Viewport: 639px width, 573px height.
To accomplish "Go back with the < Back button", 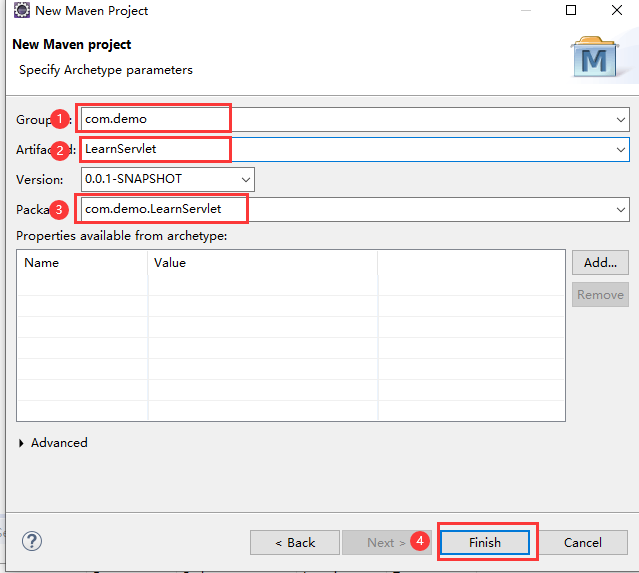I will 295,542.
